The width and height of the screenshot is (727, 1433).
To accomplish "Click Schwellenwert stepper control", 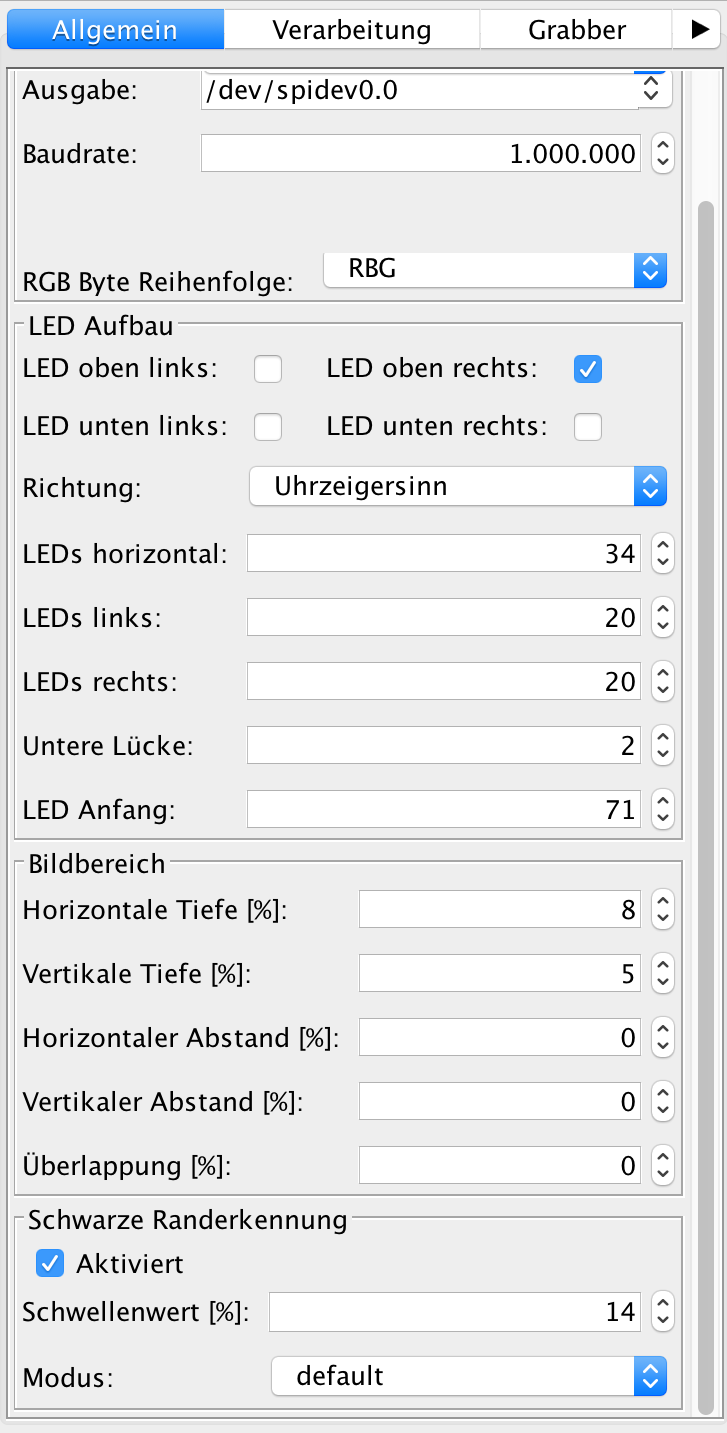I will pos(662,1311).
